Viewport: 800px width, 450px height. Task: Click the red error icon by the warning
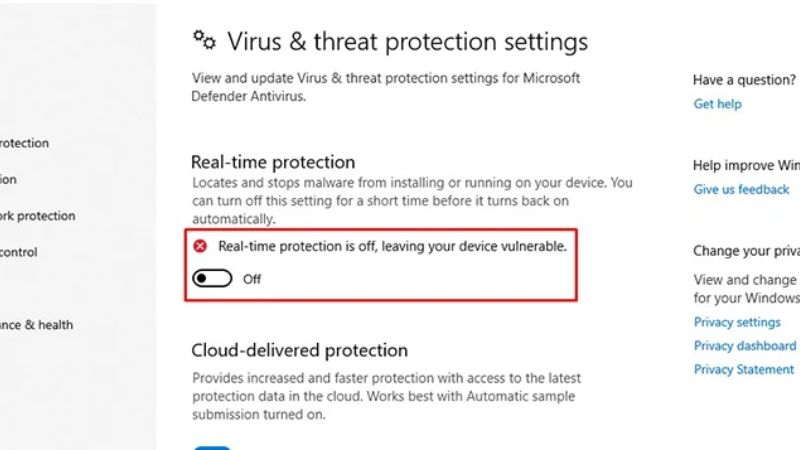pos(200,245)
